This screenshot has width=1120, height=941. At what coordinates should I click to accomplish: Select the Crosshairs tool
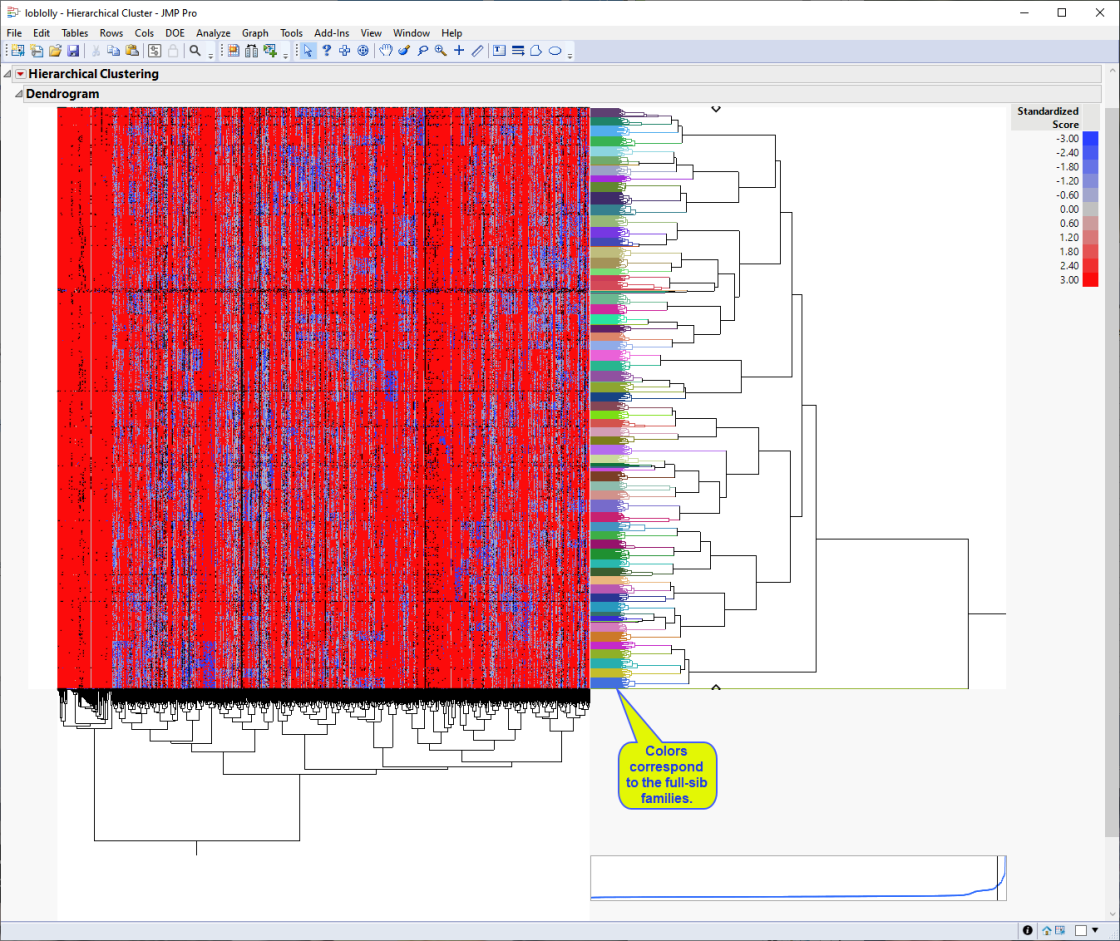tap(459, 51)
